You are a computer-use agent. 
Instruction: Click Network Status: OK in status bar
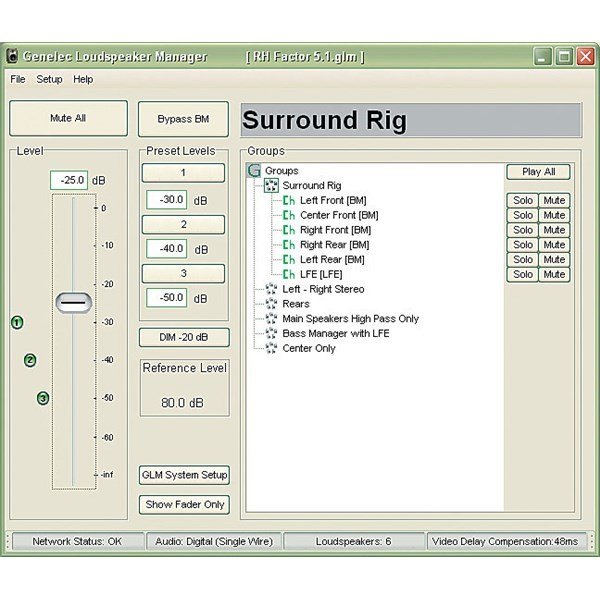click(77, 541)
